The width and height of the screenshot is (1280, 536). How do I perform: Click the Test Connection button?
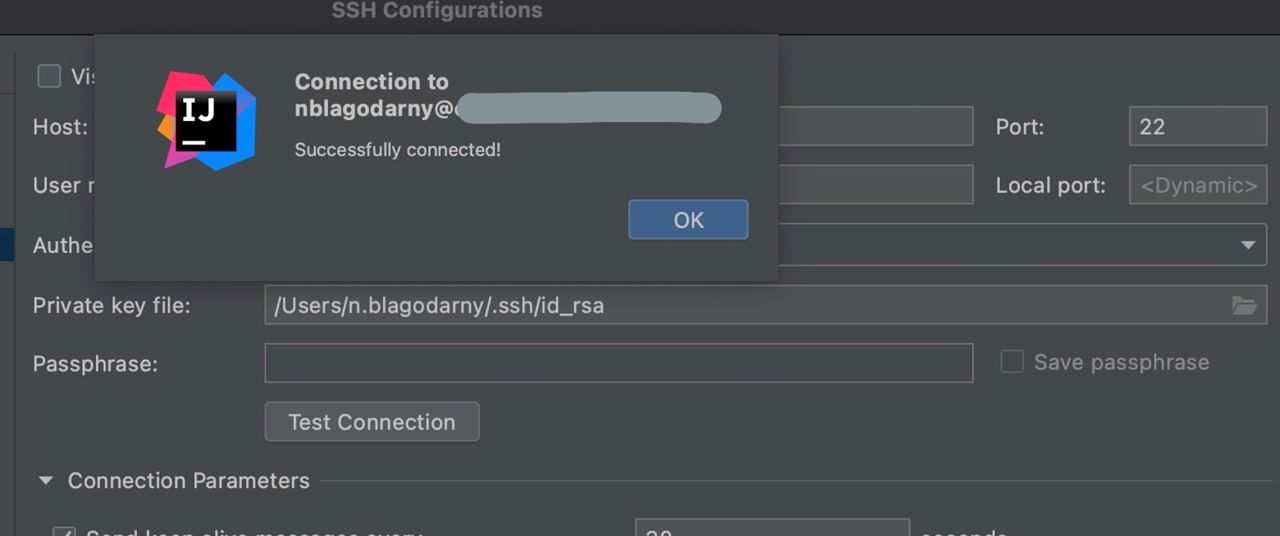(372, 422)
